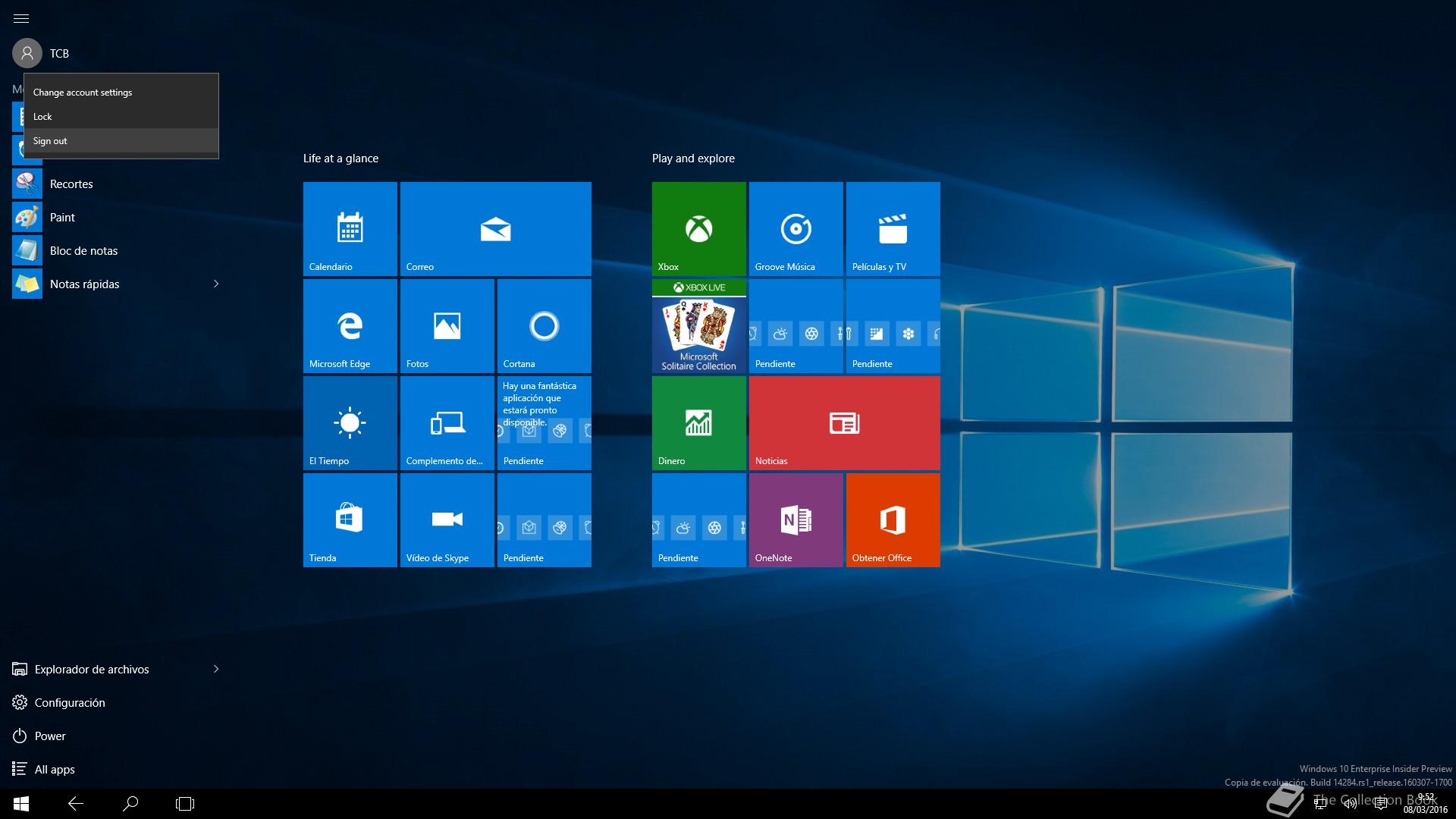Open the taskbar clock and date
This screenshot has width=1456, height=819.
click(x=1426, y=804)
